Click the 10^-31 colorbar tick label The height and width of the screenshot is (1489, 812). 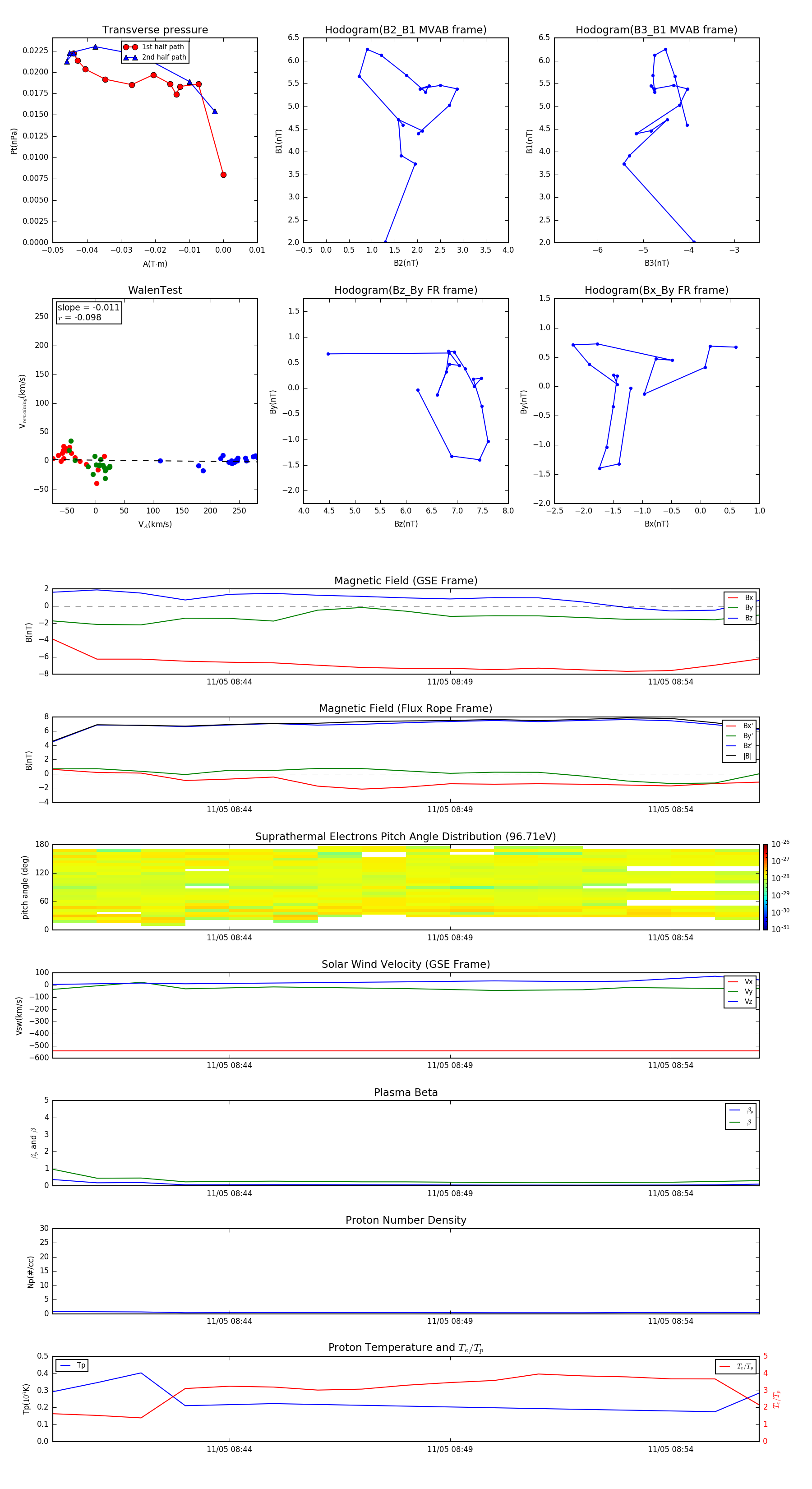780,929
